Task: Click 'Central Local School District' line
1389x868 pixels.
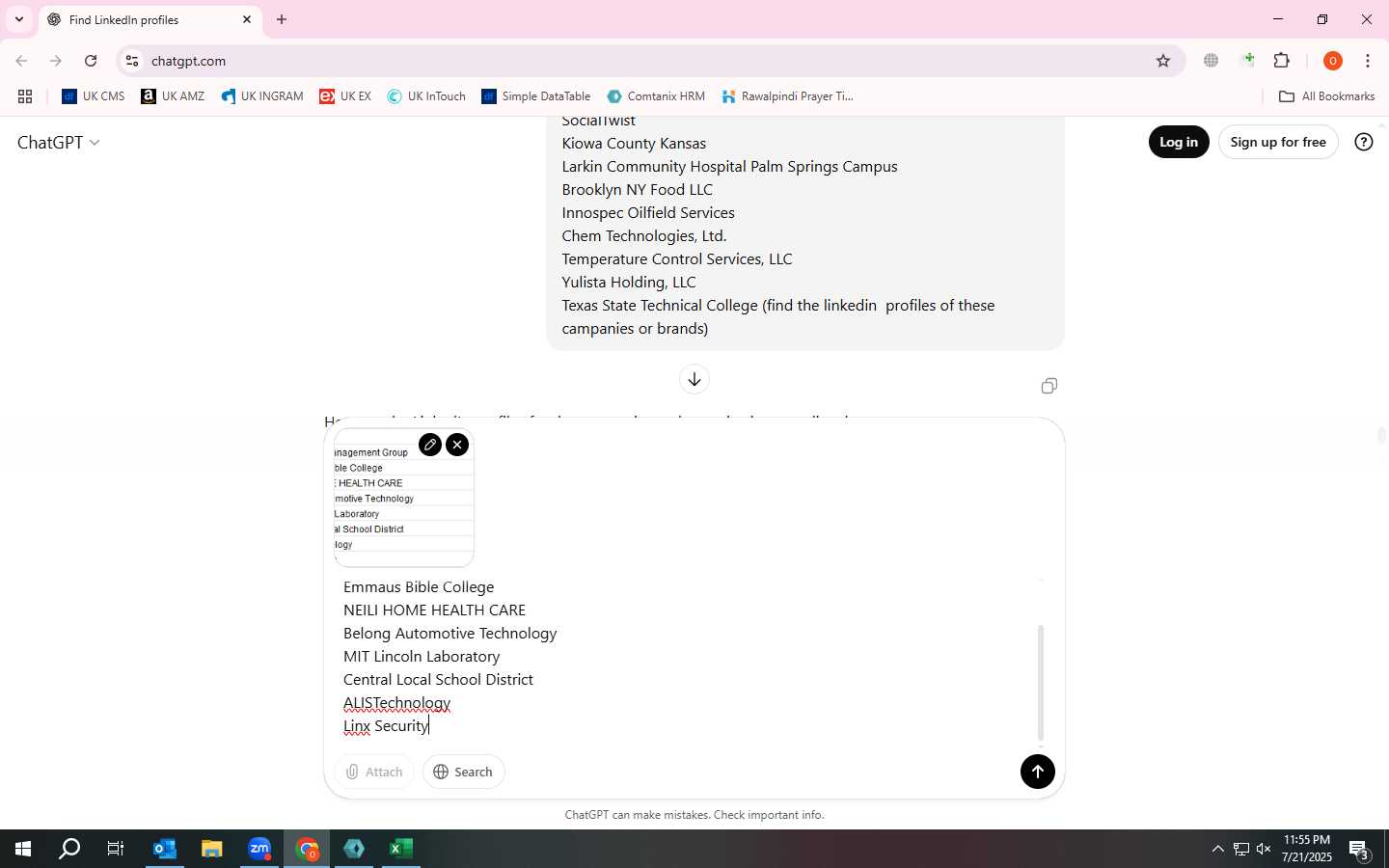Action: (438, 680)
